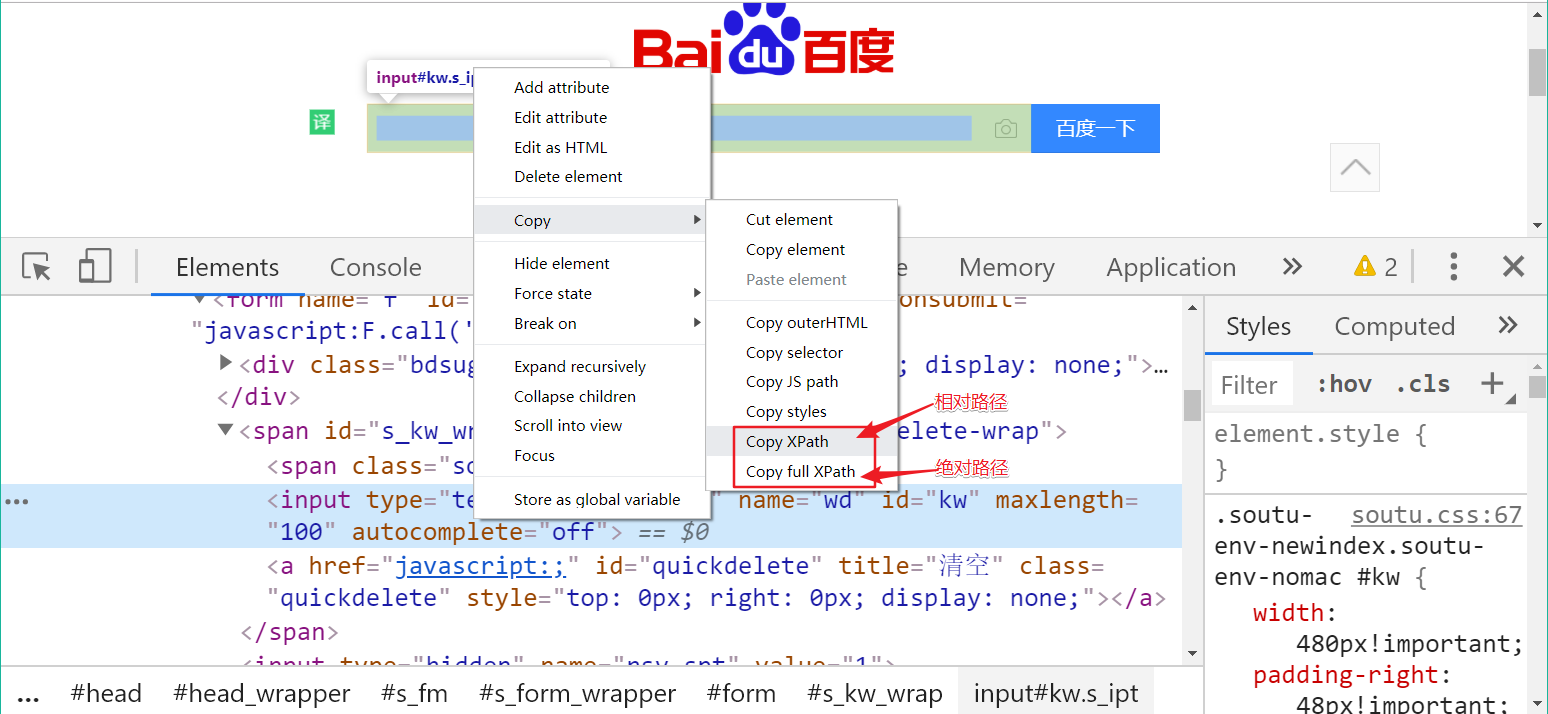1548x714 pixels.
Task: Toggle :hov element state panel
Action: tap(1344, 384)
